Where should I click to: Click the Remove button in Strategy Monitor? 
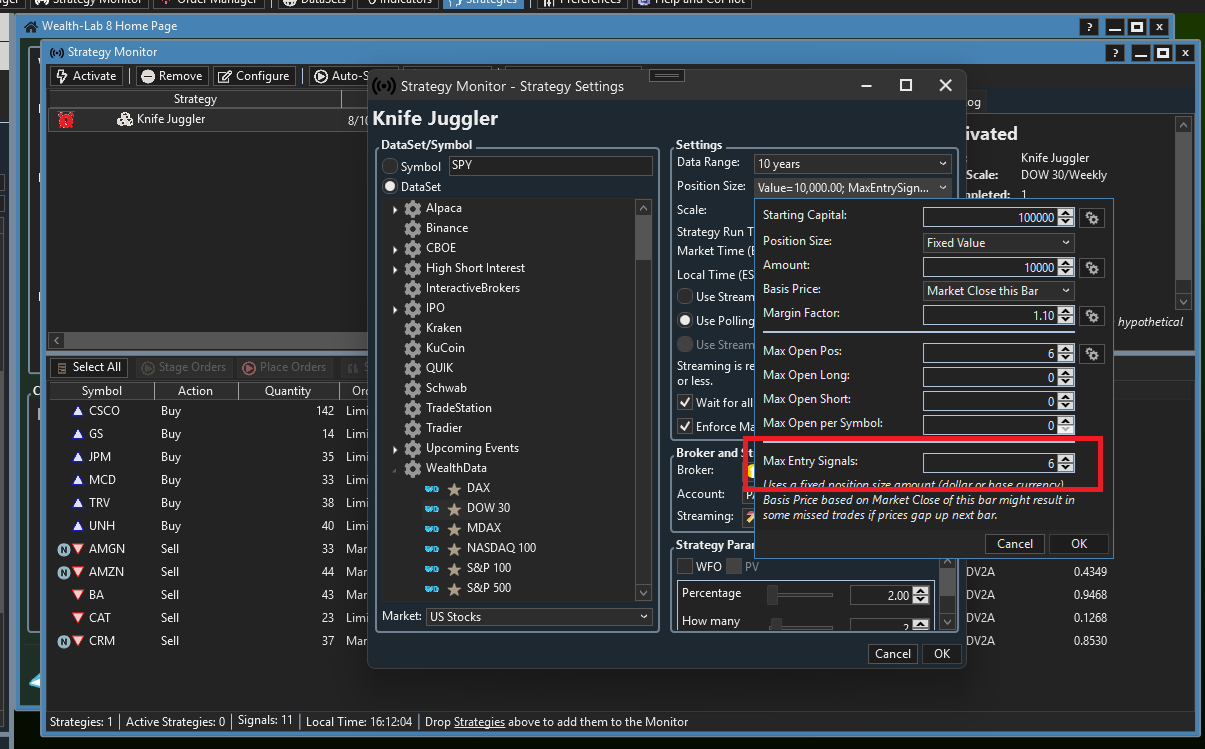(172, 76)
